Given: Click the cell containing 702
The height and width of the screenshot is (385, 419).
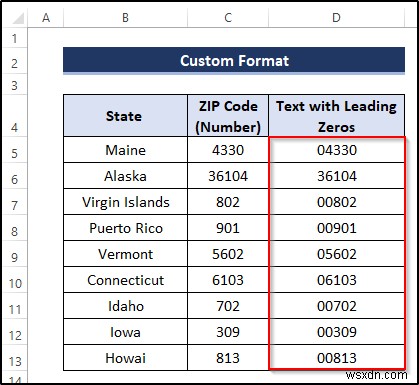Looking at the screenshot, I should click(228, 306).
